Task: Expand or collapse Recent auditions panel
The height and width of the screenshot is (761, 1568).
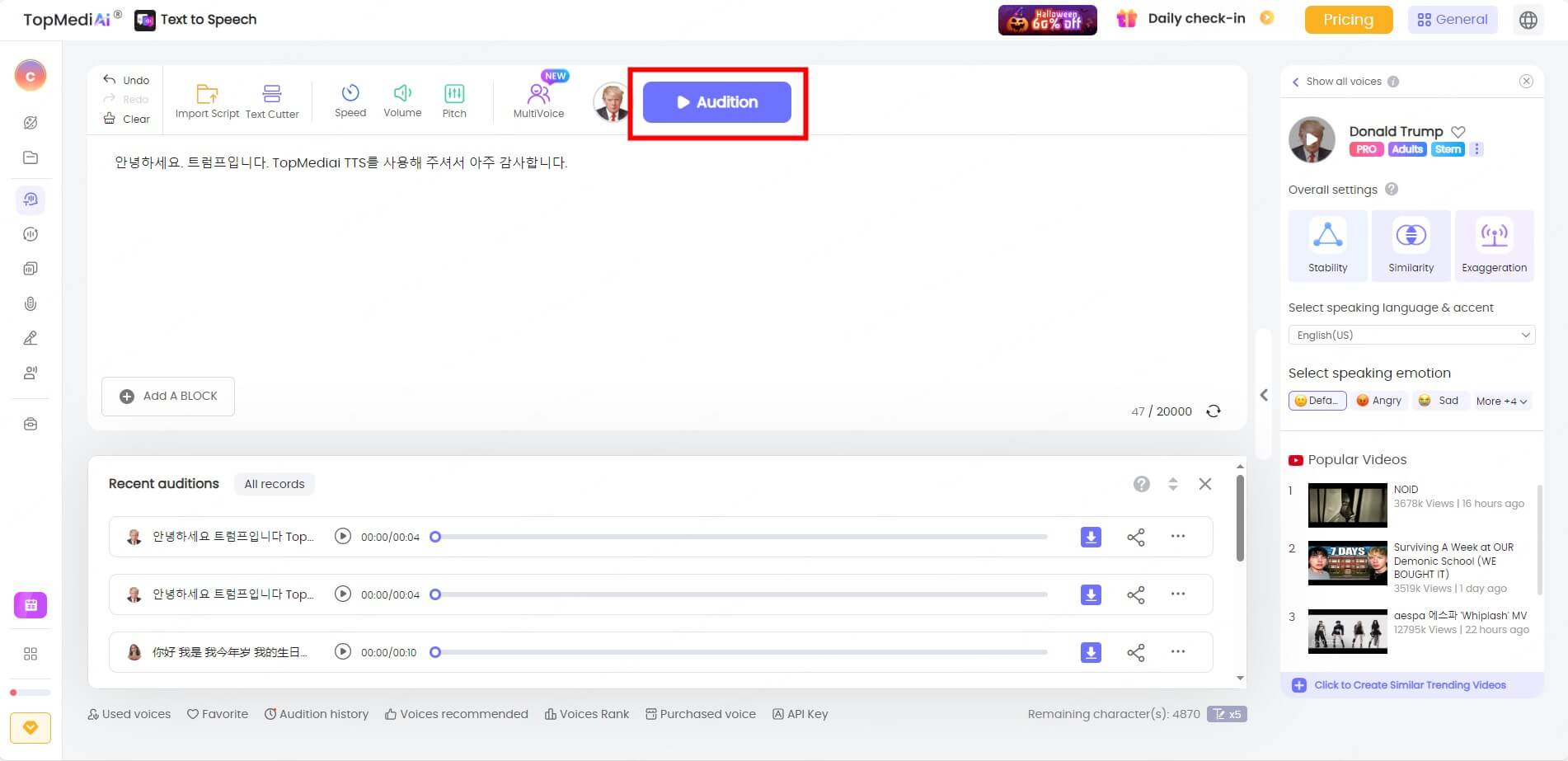Action: tap(1173, 484)
